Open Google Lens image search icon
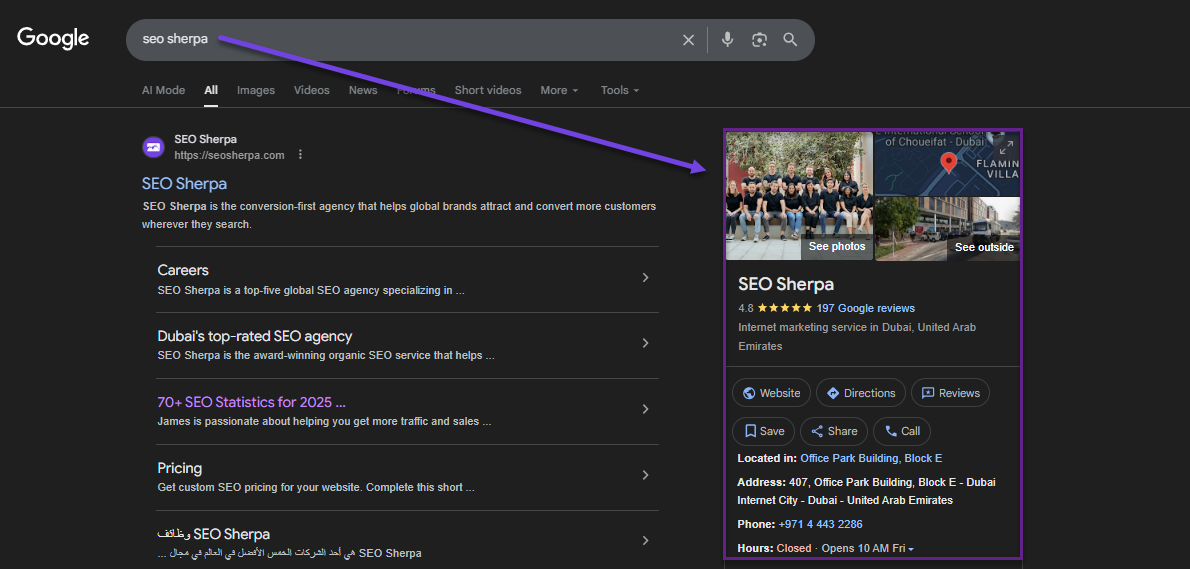 pos(759,40)
